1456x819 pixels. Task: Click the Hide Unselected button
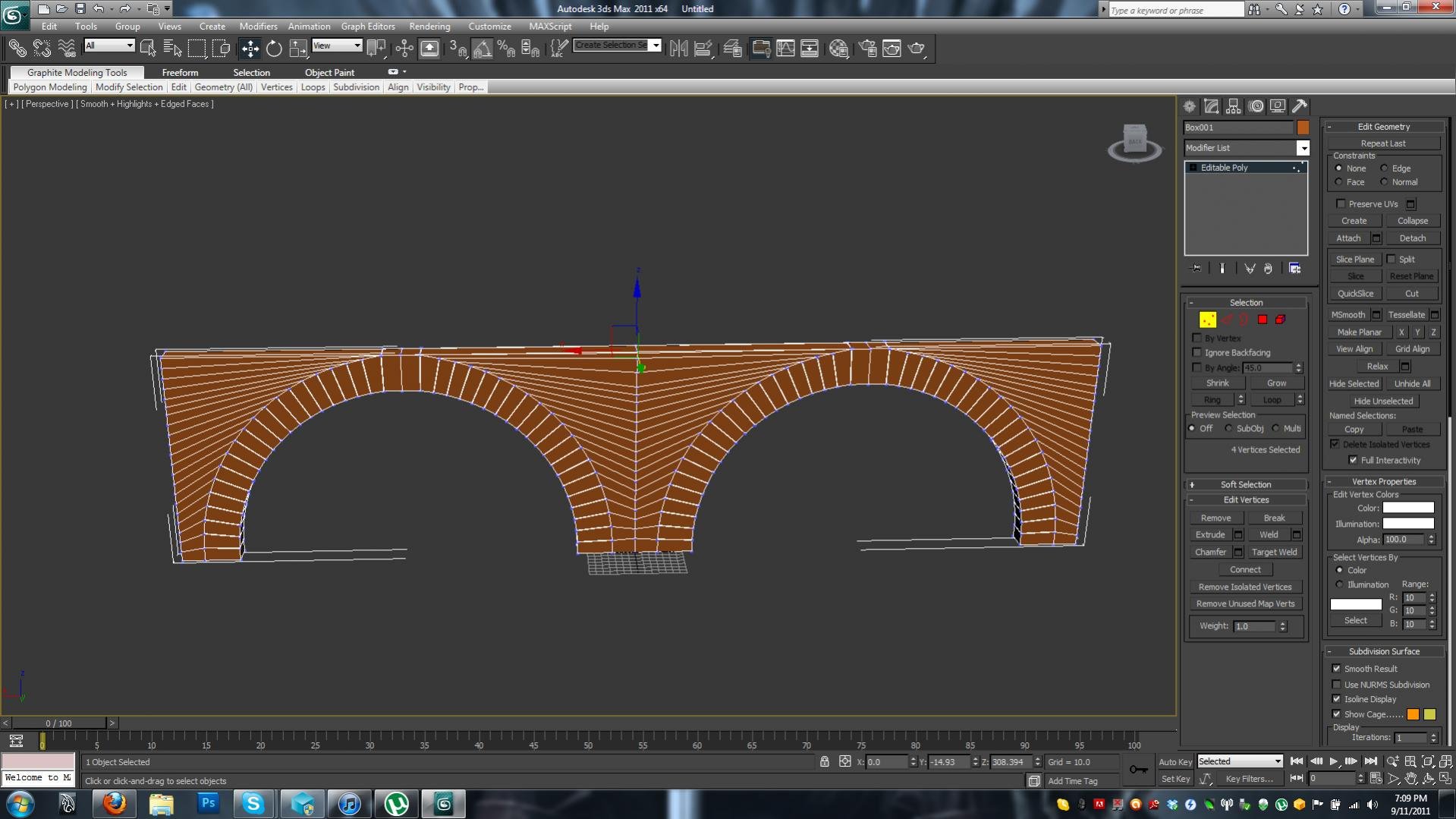1383,401
